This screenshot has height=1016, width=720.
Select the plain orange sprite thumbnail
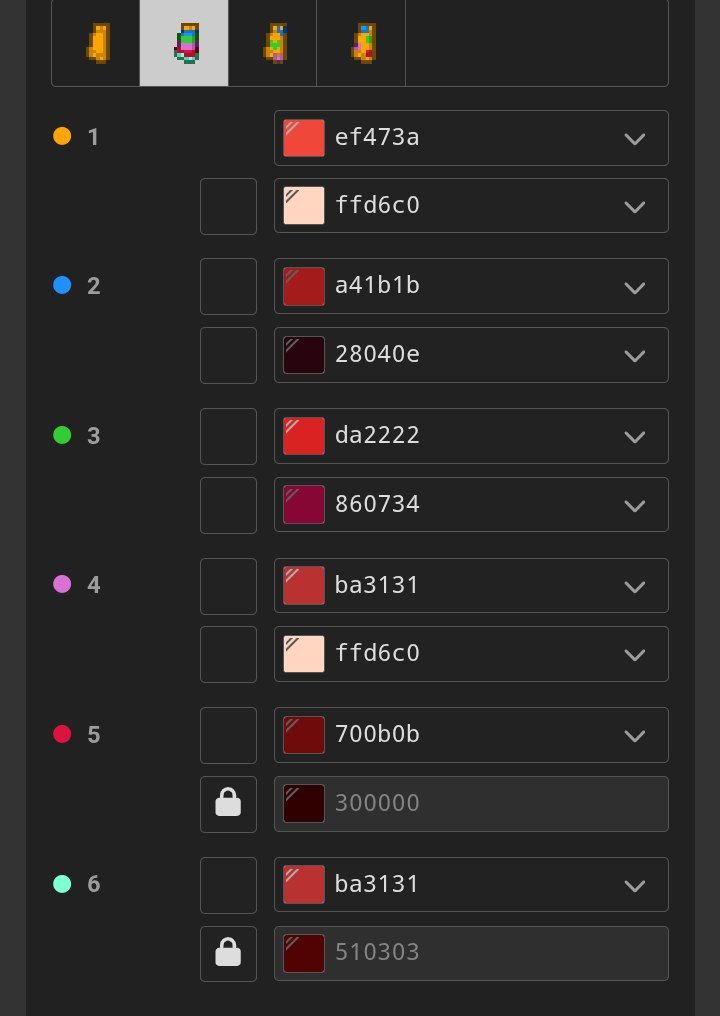pyautogui.click(x=95, y=43)
